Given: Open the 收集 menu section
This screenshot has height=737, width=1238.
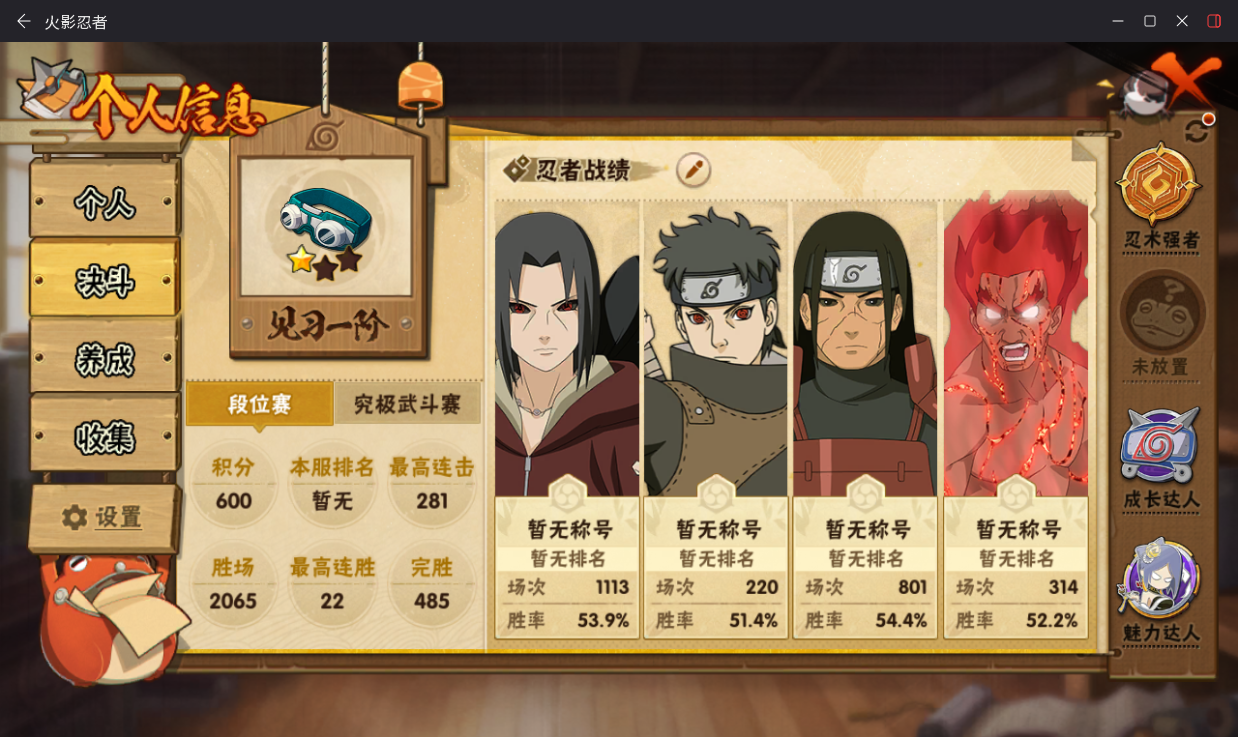Looking at the screenshot, I should pyautogui.click(x=105, y=437).
